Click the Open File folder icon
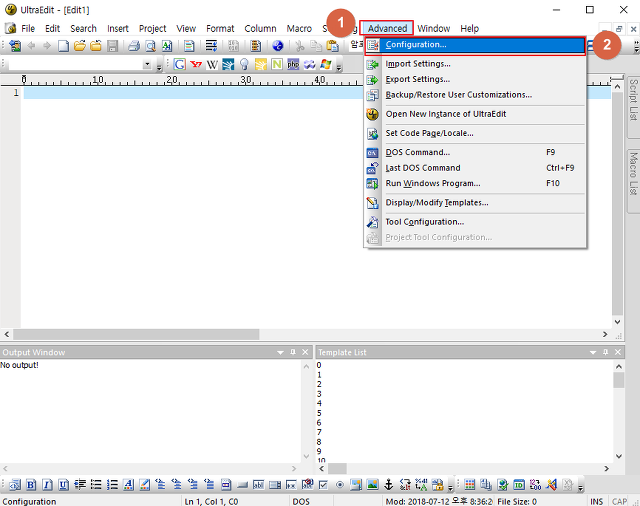 tap(80, 46)
